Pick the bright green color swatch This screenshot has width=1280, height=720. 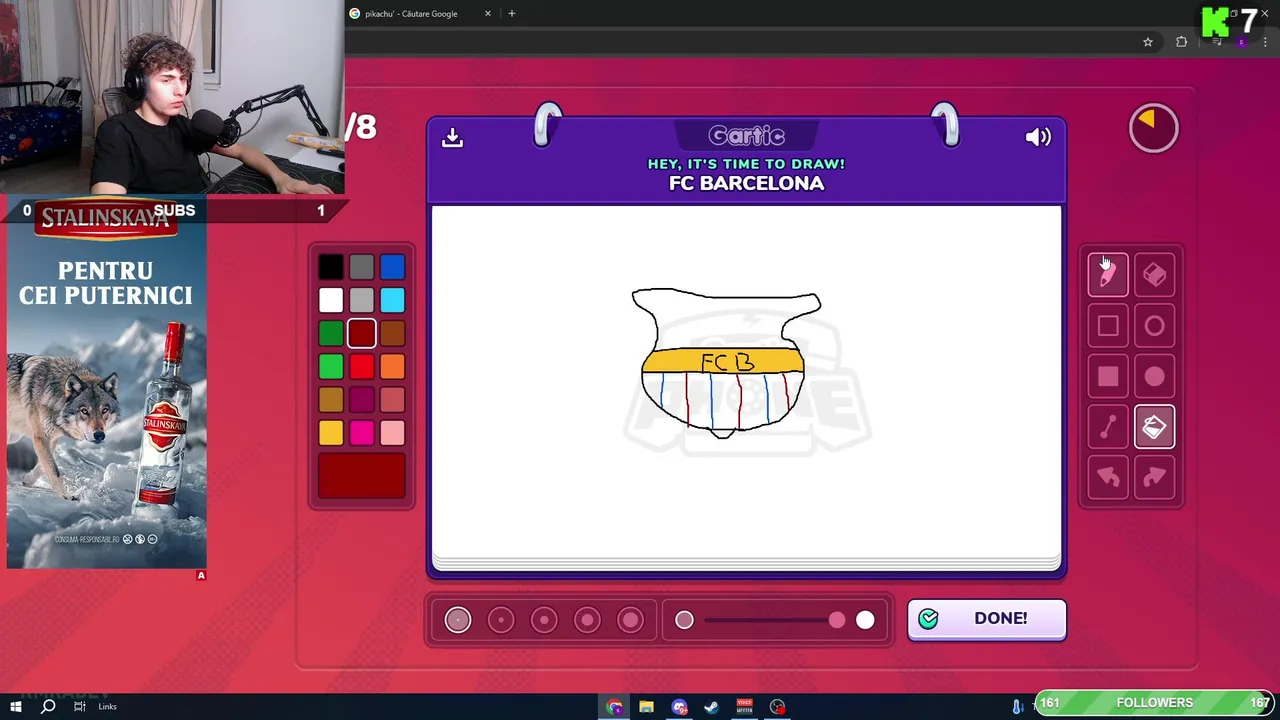click(331, 367)
